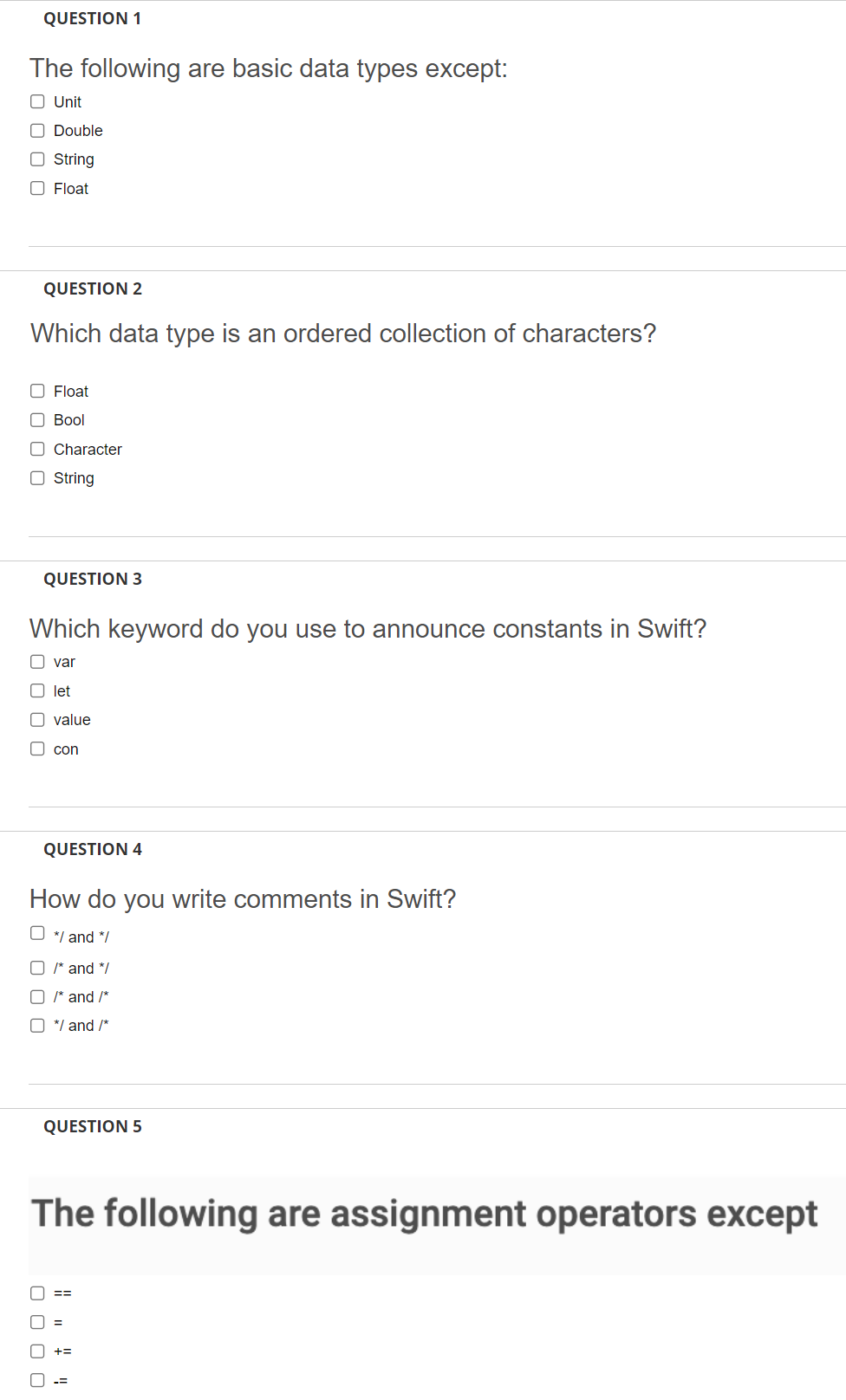
Task: Tick the Character answer checkbox
Action: point(37,449)
